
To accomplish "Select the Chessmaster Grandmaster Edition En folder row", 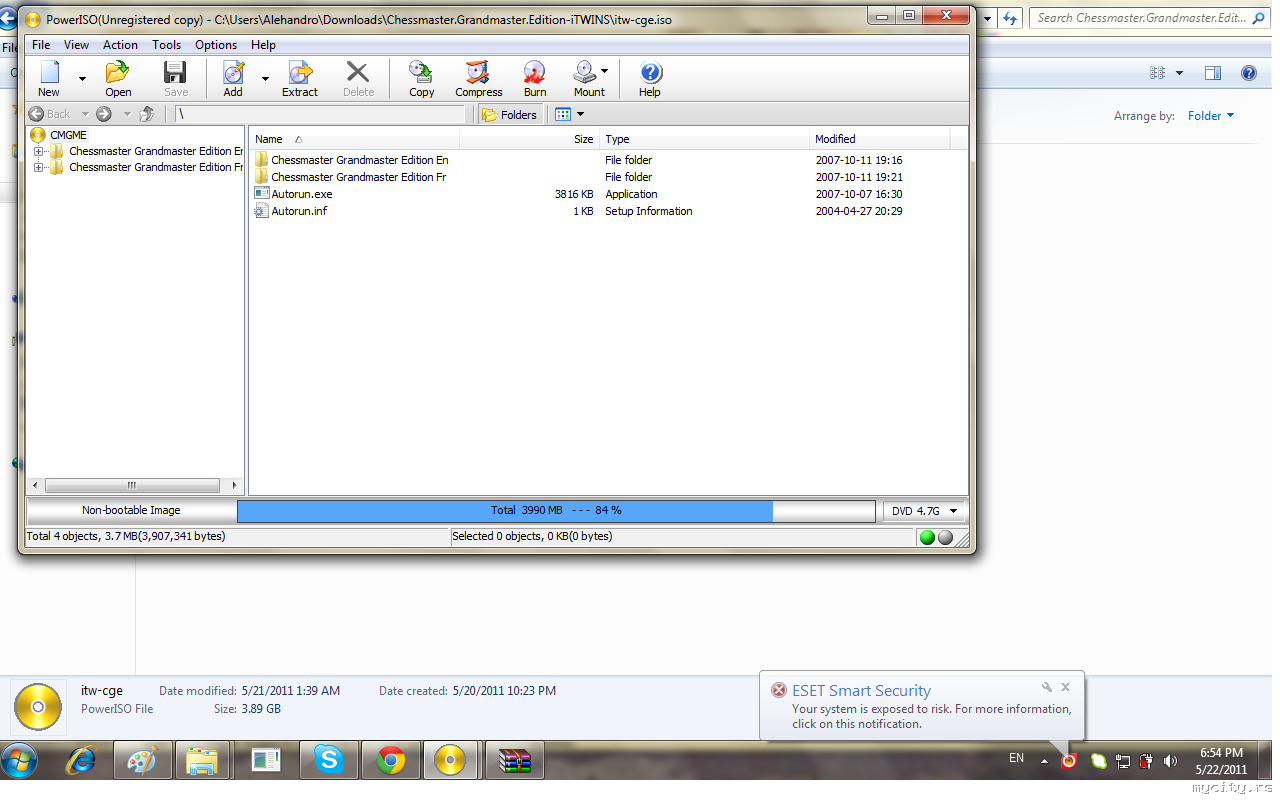I will [608, 160].
